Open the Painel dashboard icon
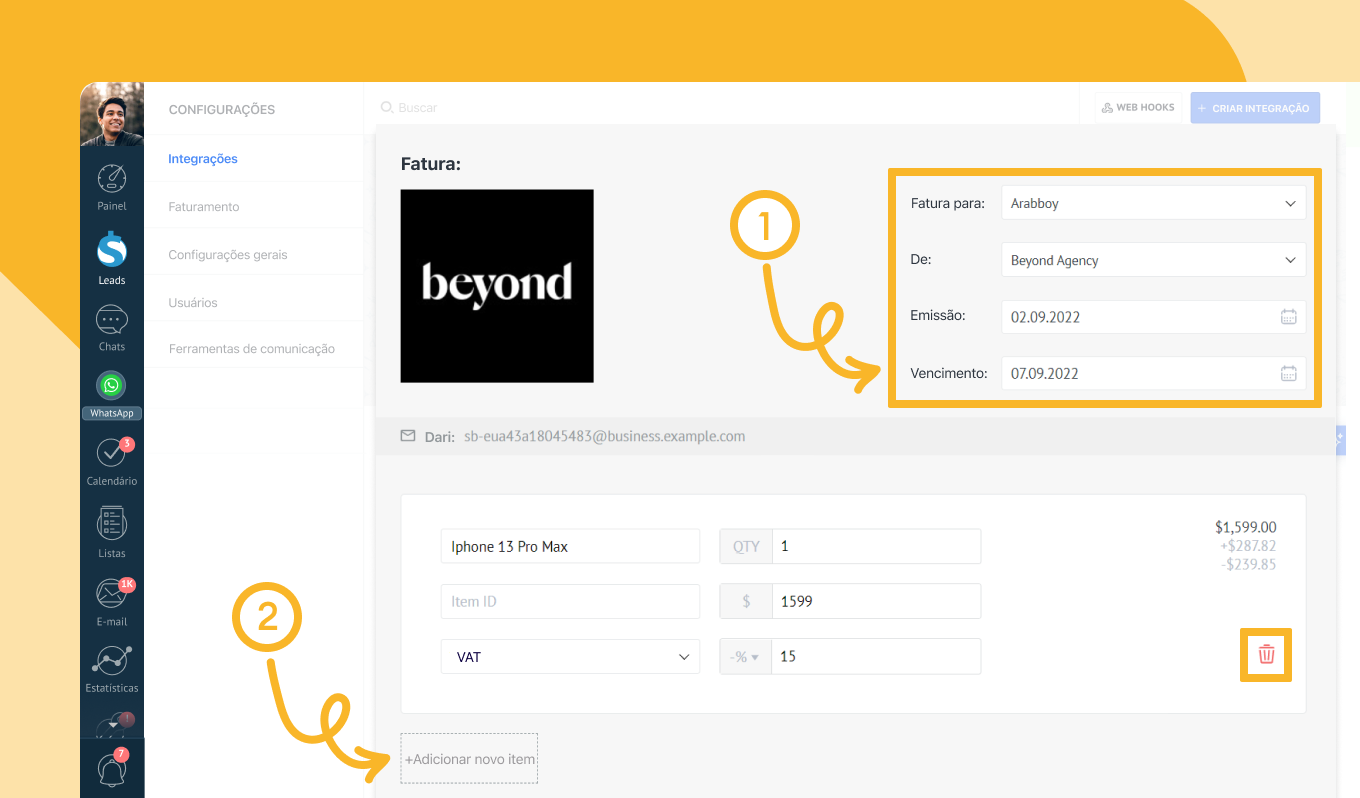 pyautogui.click(x=112, y=180)
